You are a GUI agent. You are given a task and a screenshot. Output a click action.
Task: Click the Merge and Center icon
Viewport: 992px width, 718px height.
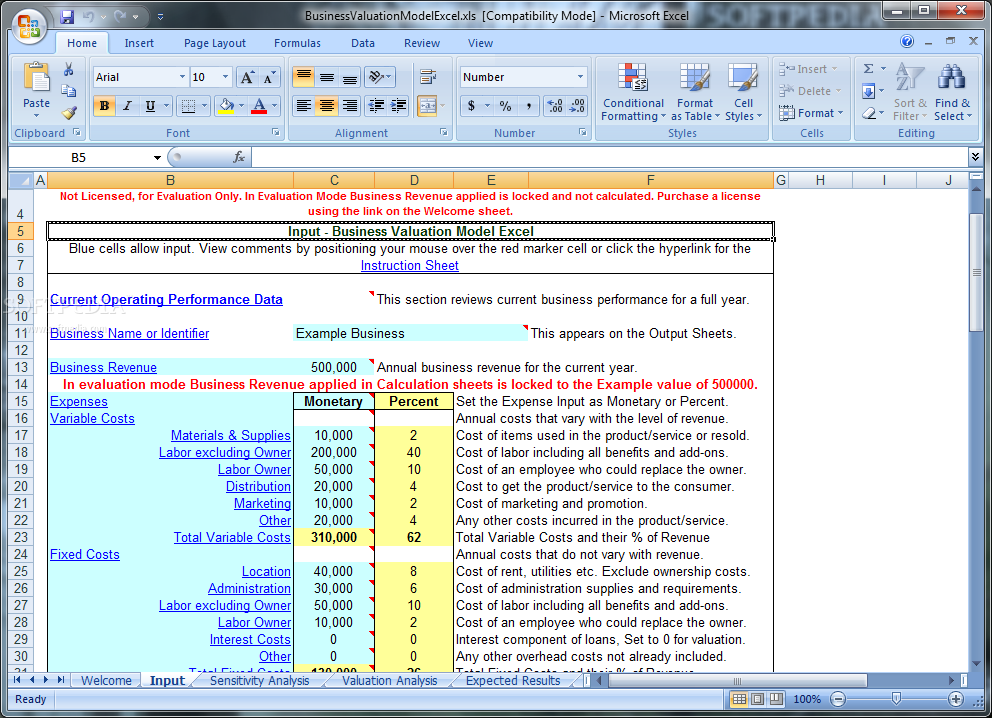pyautogui.click(x=427, y=106)
